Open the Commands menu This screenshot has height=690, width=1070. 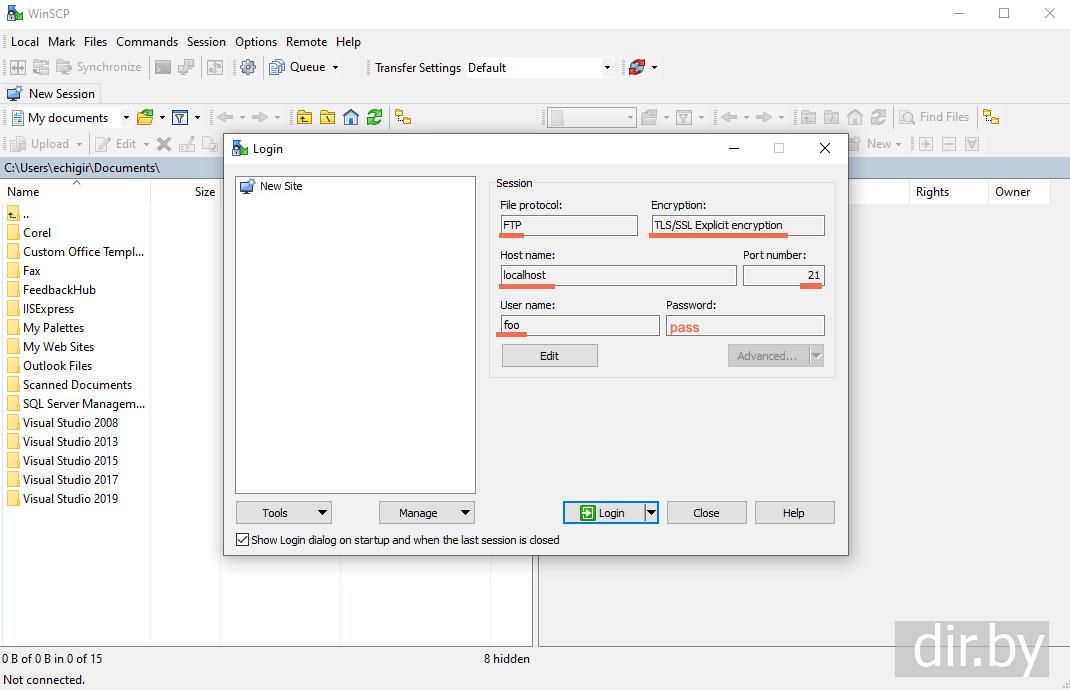tap(147, 42)
